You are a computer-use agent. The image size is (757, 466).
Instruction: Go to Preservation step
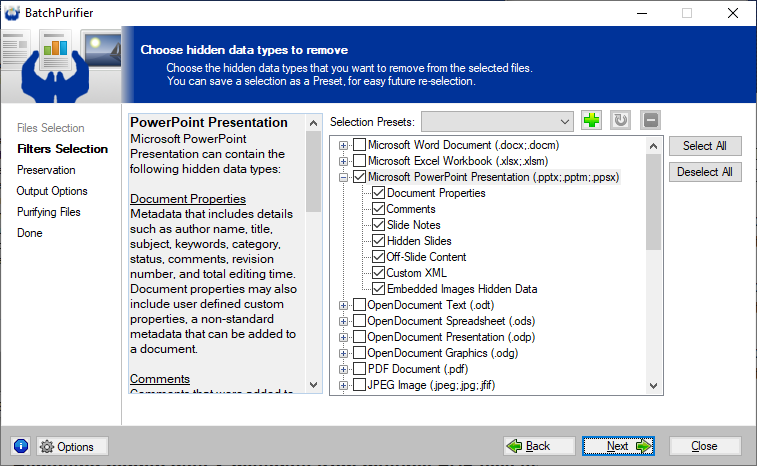point(46,170)
